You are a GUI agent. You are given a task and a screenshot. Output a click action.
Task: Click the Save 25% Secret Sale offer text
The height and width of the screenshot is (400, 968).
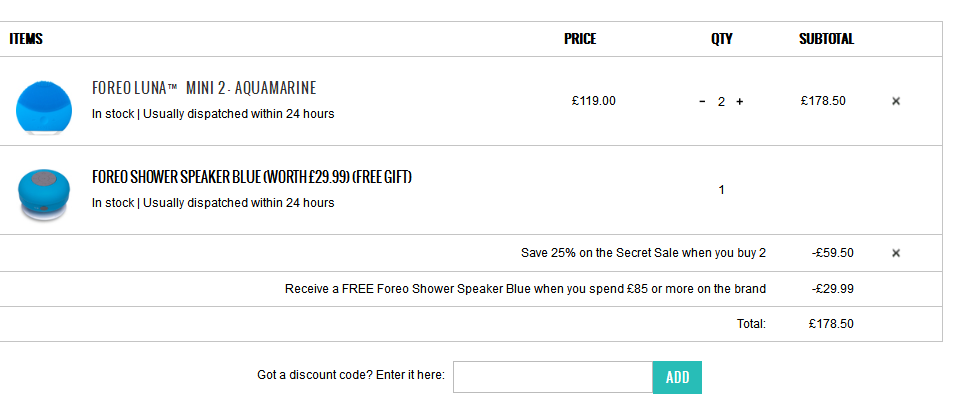coord(643,253)
